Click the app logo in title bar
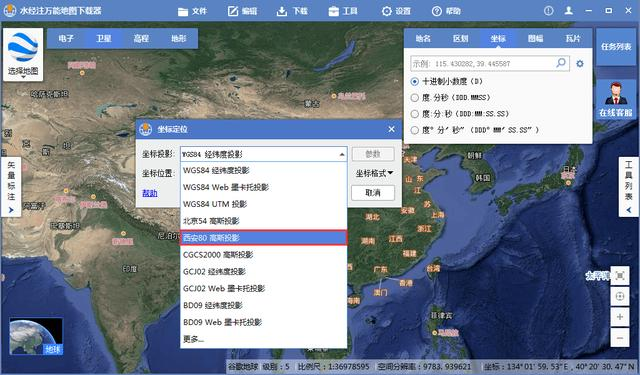The width and height of the screenshot is (640, 375). pyautogui.click(x=10, y=11)
